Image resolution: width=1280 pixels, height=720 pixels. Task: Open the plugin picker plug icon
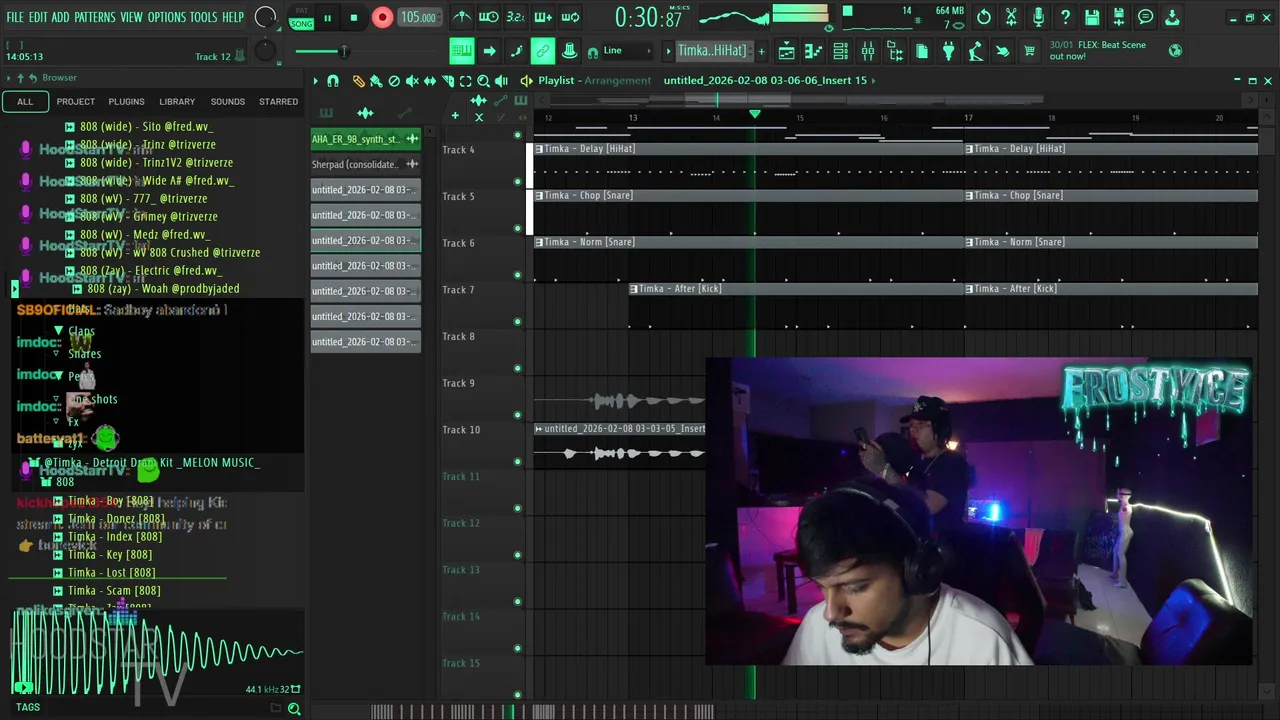pyautogui.click(x=948, y=51)
